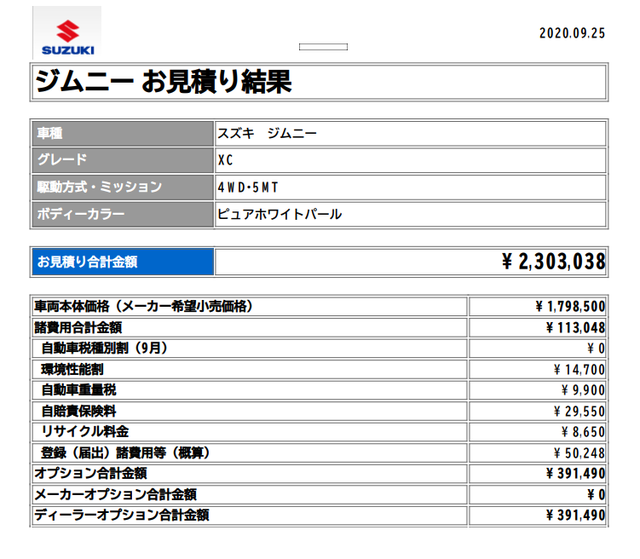Click the blue お見積り合計金額 label
The width and height of the screenshot is (640, 559).
(123, 262)
